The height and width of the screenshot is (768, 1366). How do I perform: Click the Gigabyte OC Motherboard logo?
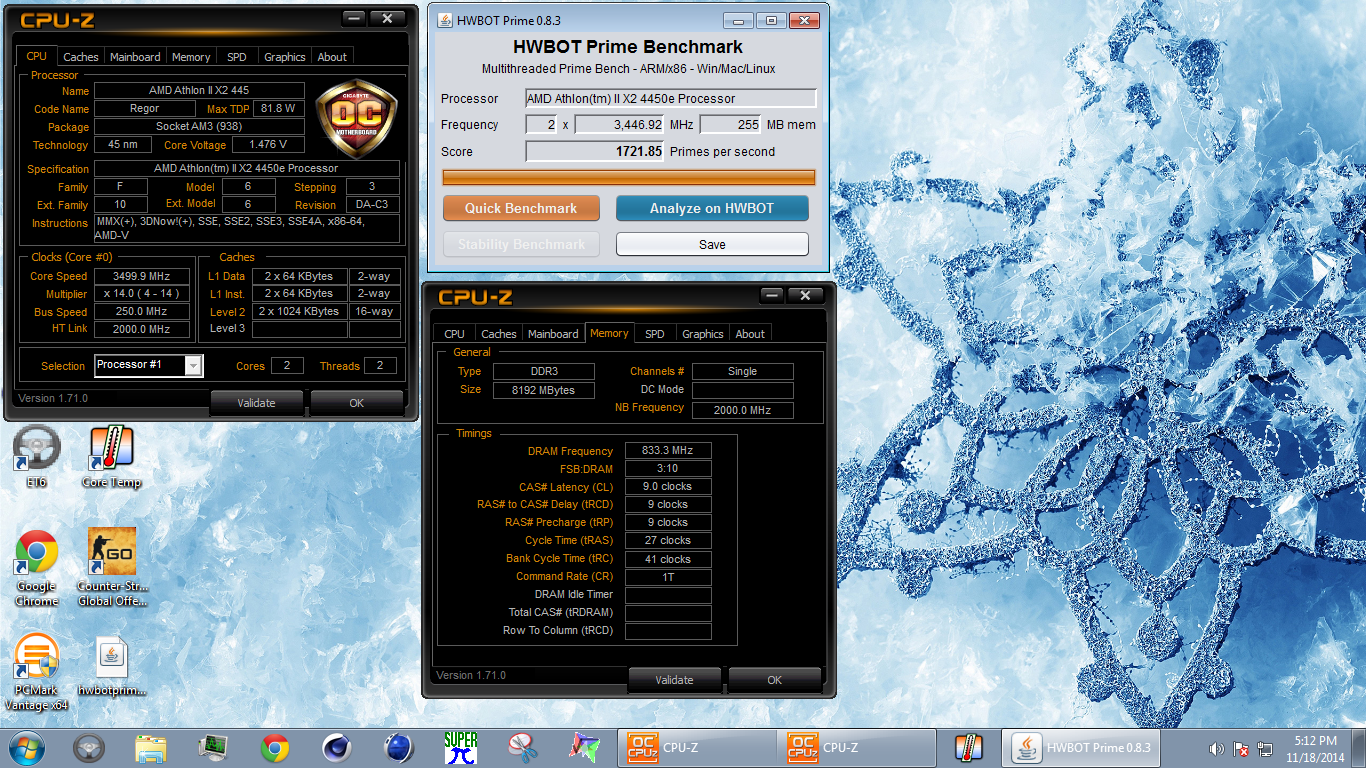coord(357,121)
